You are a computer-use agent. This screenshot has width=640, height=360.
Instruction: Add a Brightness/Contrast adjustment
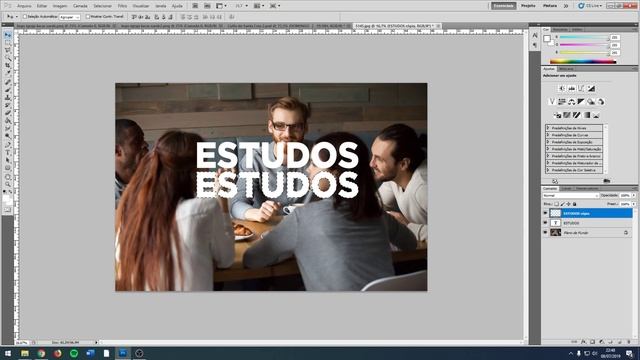pyautogui.click(x=562, y=88)
